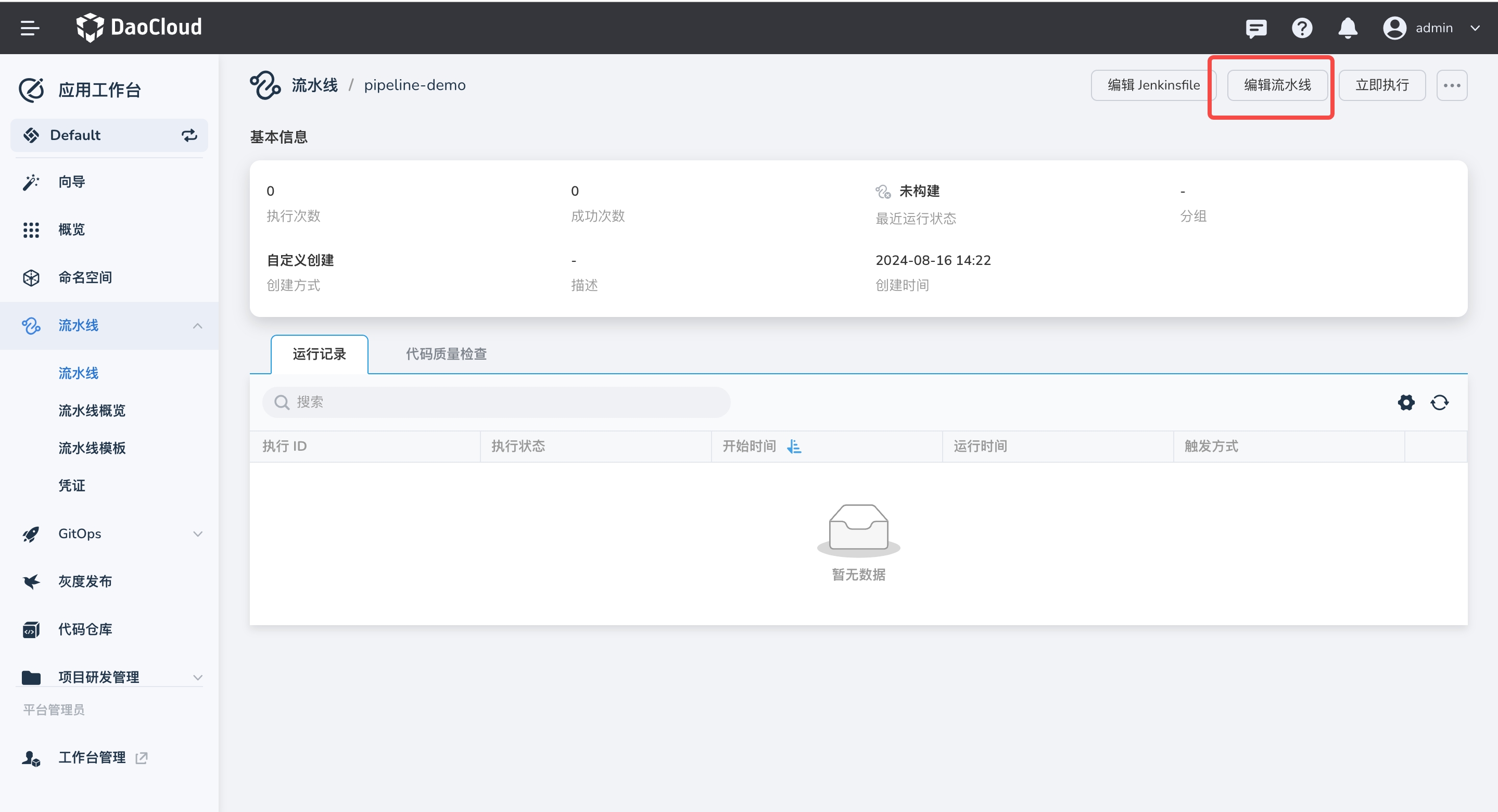The height and width of the screenshot is (812, 1498).
Task: Click the 立即执行 button
Action: 1382,85
